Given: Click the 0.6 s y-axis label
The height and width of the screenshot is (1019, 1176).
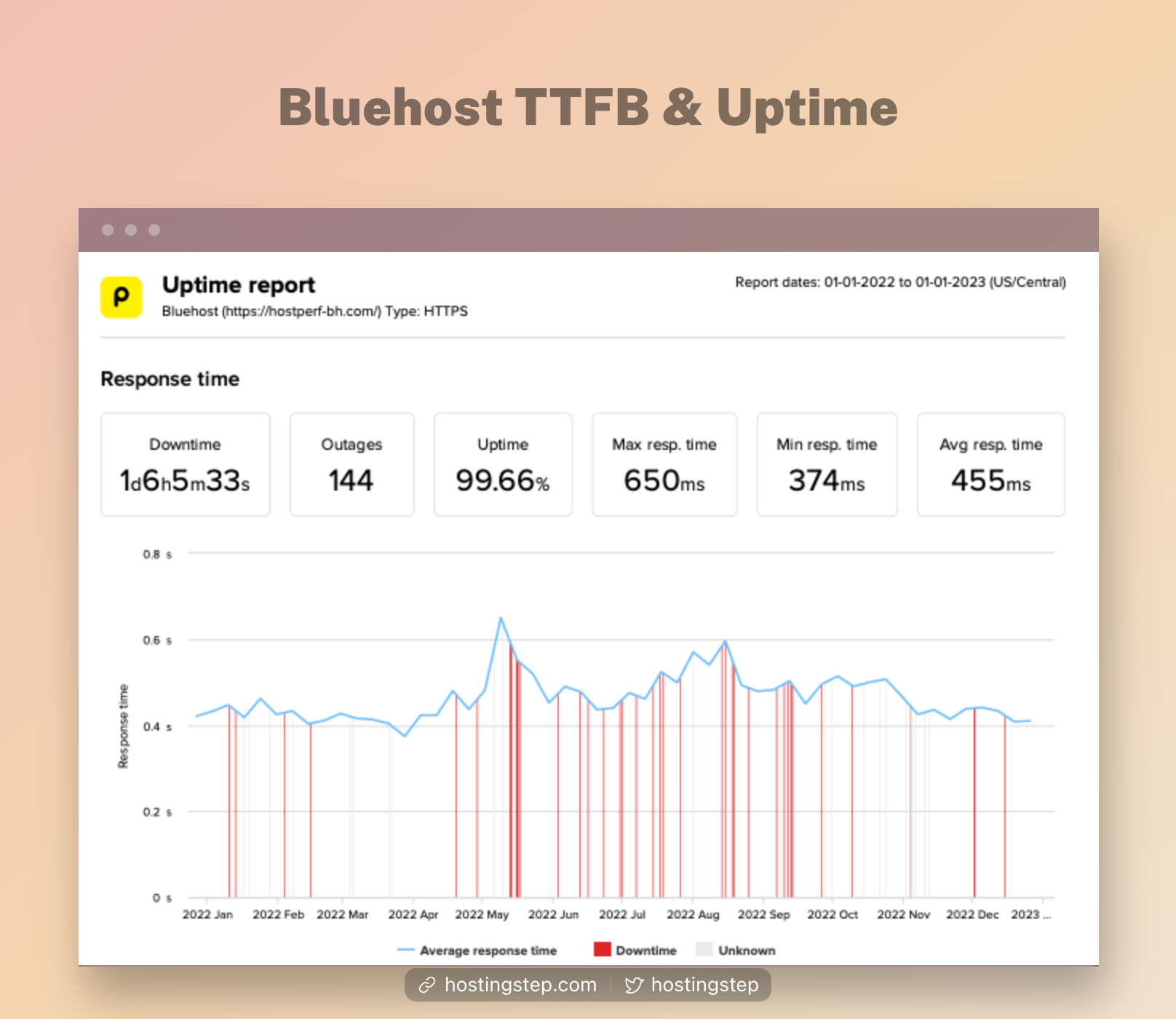Looking at the screenshot, I should 157,641.
